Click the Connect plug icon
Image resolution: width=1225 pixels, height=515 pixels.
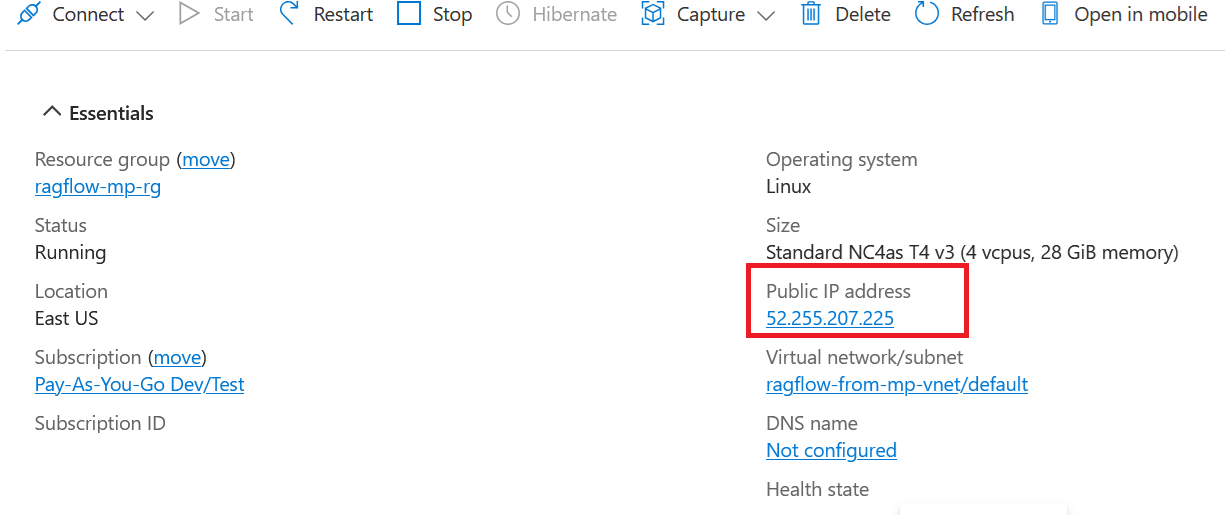tap(29, 14)
